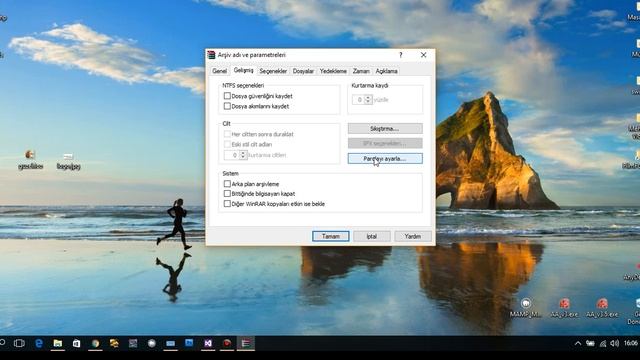Image resolution: width=640 pixels, height=360 pixels.
Task: Open the Yedekleme tab
Action: point(333,71)
